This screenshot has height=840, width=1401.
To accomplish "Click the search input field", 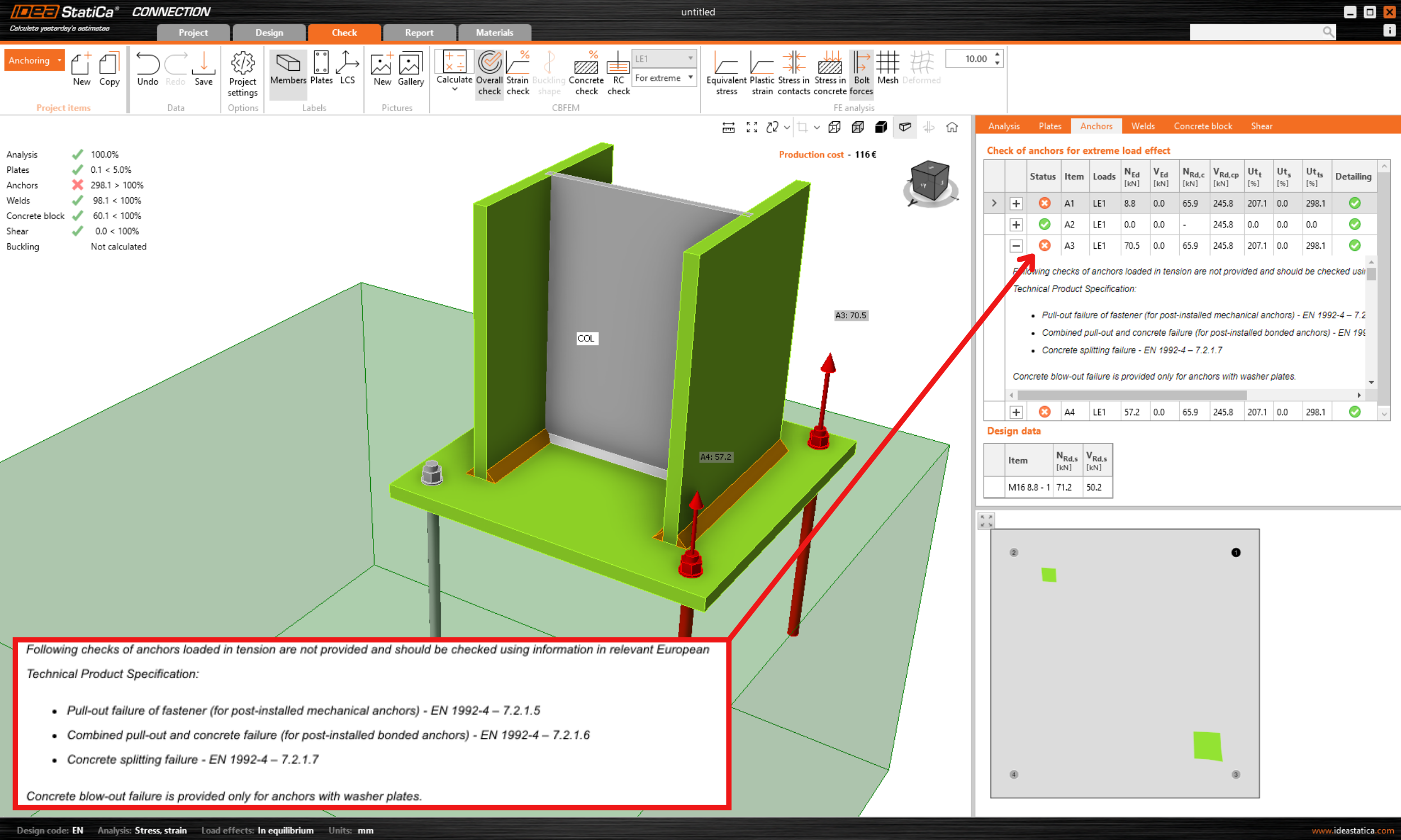I will tap(1254, 32).
